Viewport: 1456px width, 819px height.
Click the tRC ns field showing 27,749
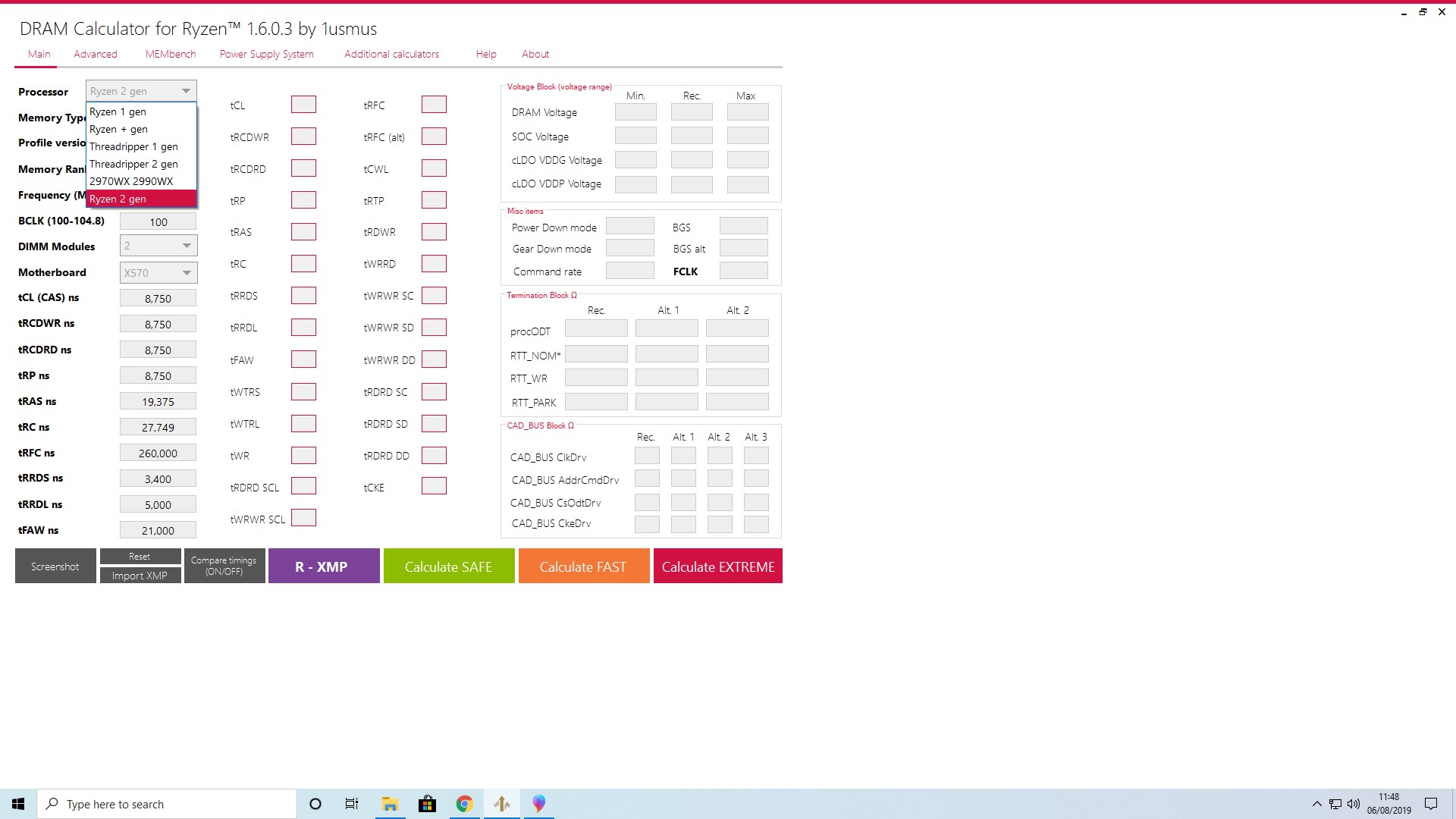click(158, 427)
